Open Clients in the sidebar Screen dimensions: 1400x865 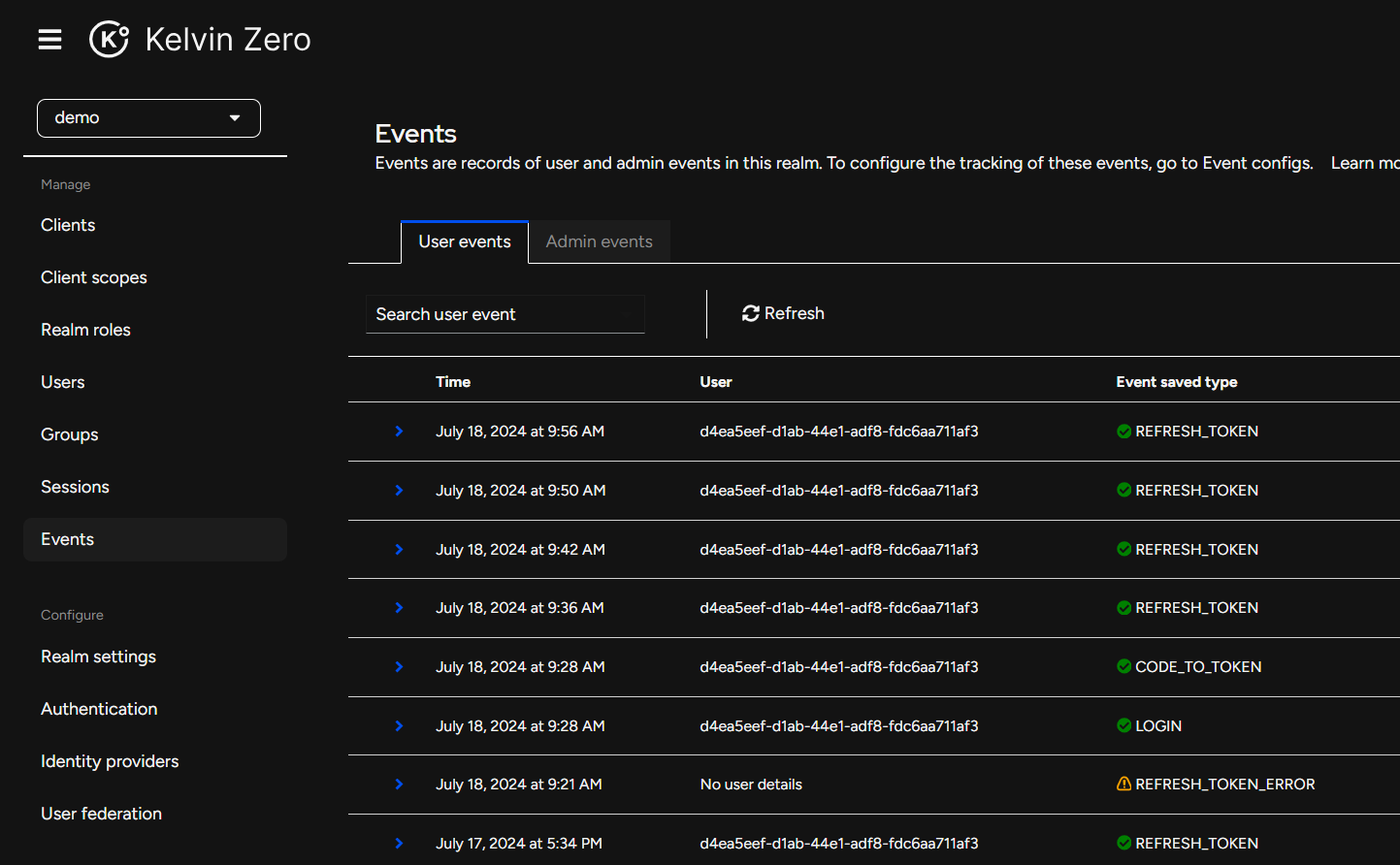[x=68, y=225]
